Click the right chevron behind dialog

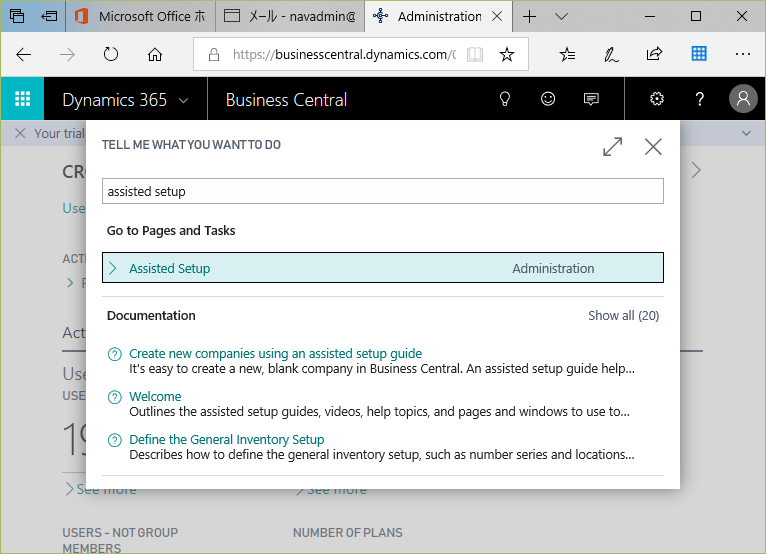(696, 170)
